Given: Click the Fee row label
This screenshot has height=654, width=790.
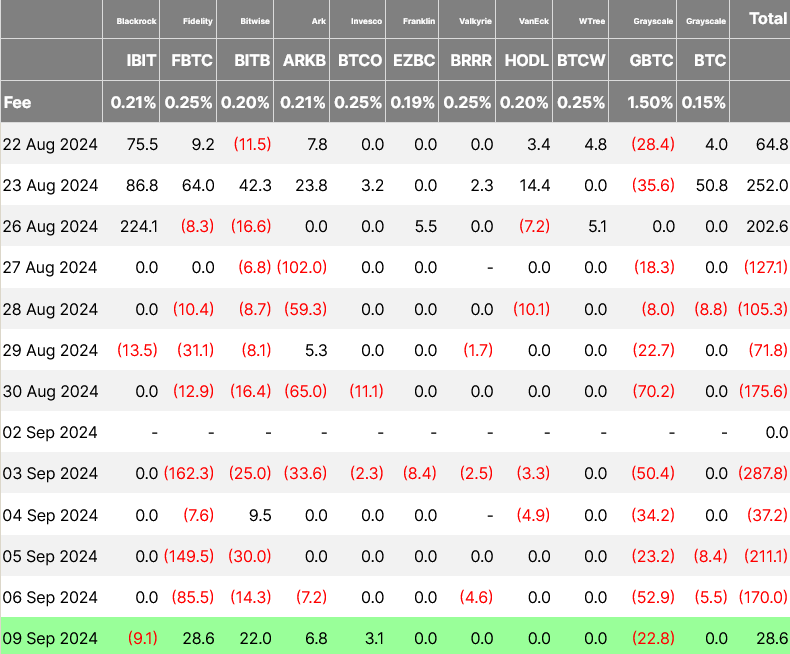Looking at the screenshot, I should tap(17, 102).
